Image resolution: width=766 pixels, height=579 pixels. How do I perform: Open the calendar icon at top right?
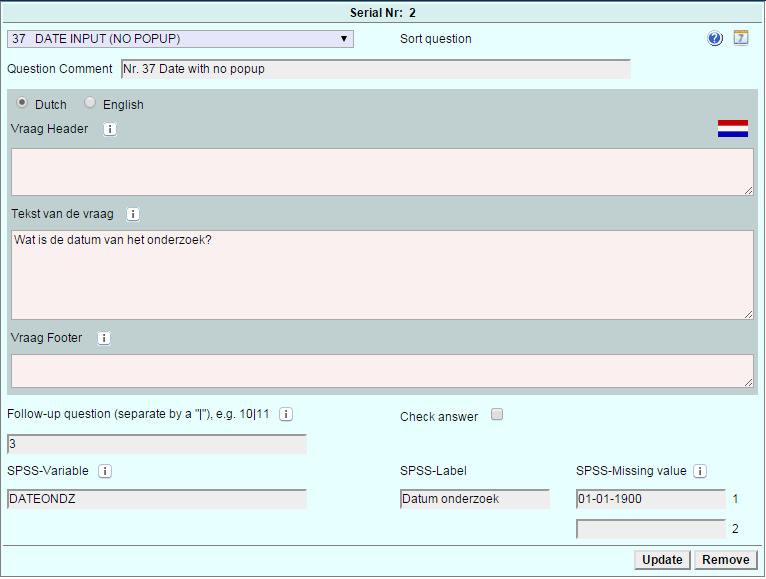tap(741, 38)
